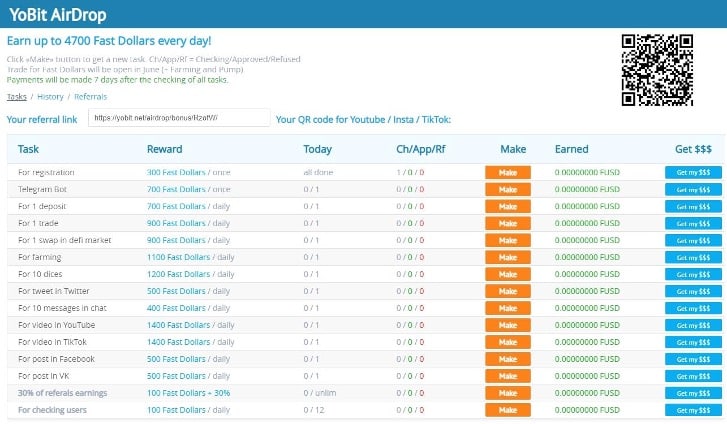Click Get my $$$ for referrals earnings

coord(693,393)
